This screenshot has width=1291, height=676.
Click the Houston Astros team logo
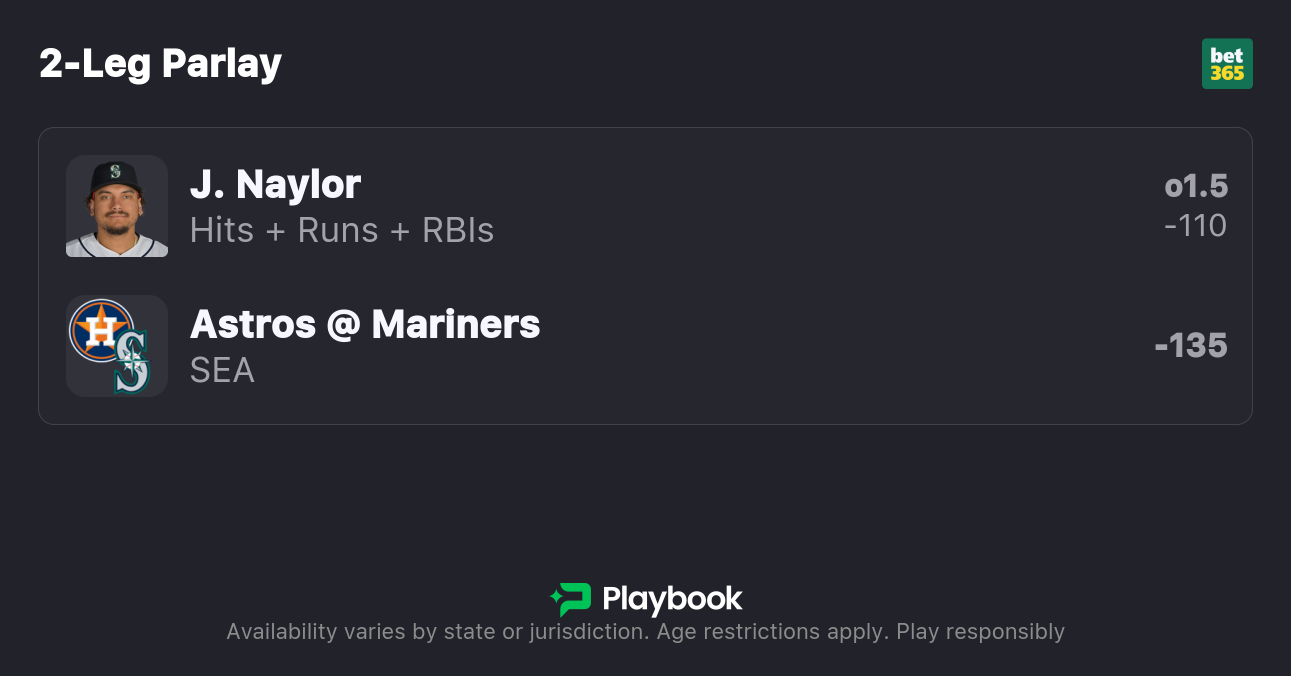click(x=101, y=330)
